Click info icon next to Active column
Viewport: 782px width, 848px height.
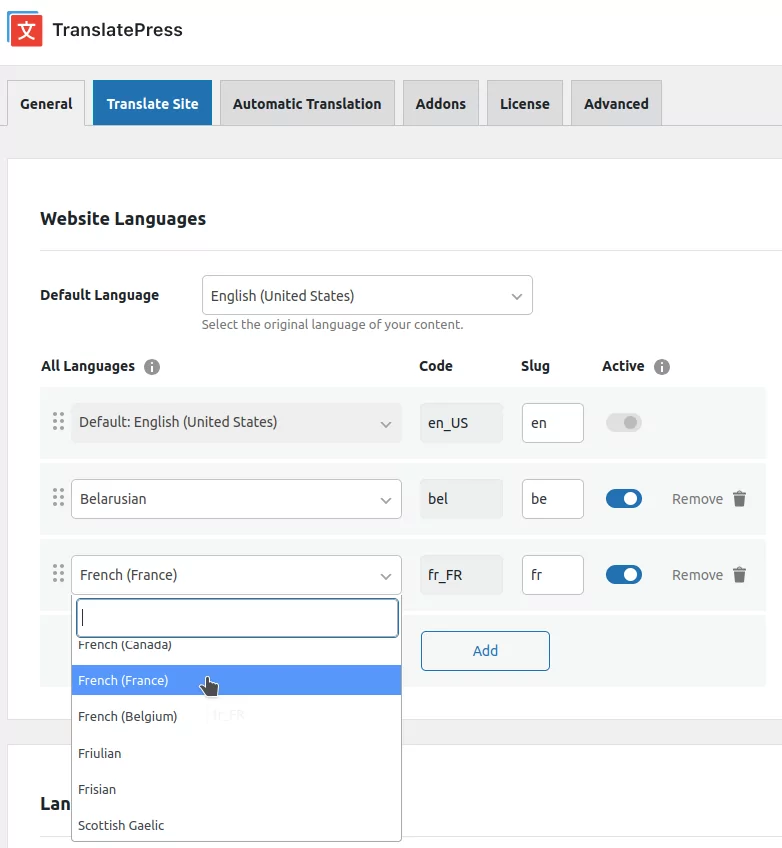(661, 367)
